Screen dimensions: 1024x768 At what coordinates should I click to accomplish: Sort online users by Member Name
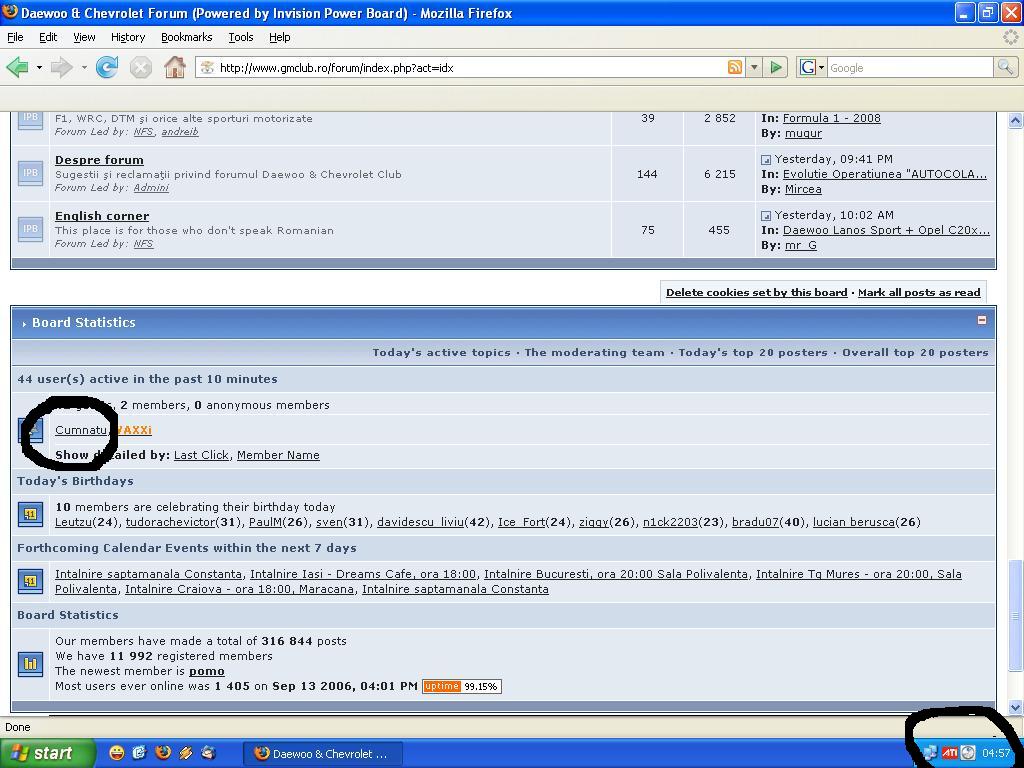[278, 455]
